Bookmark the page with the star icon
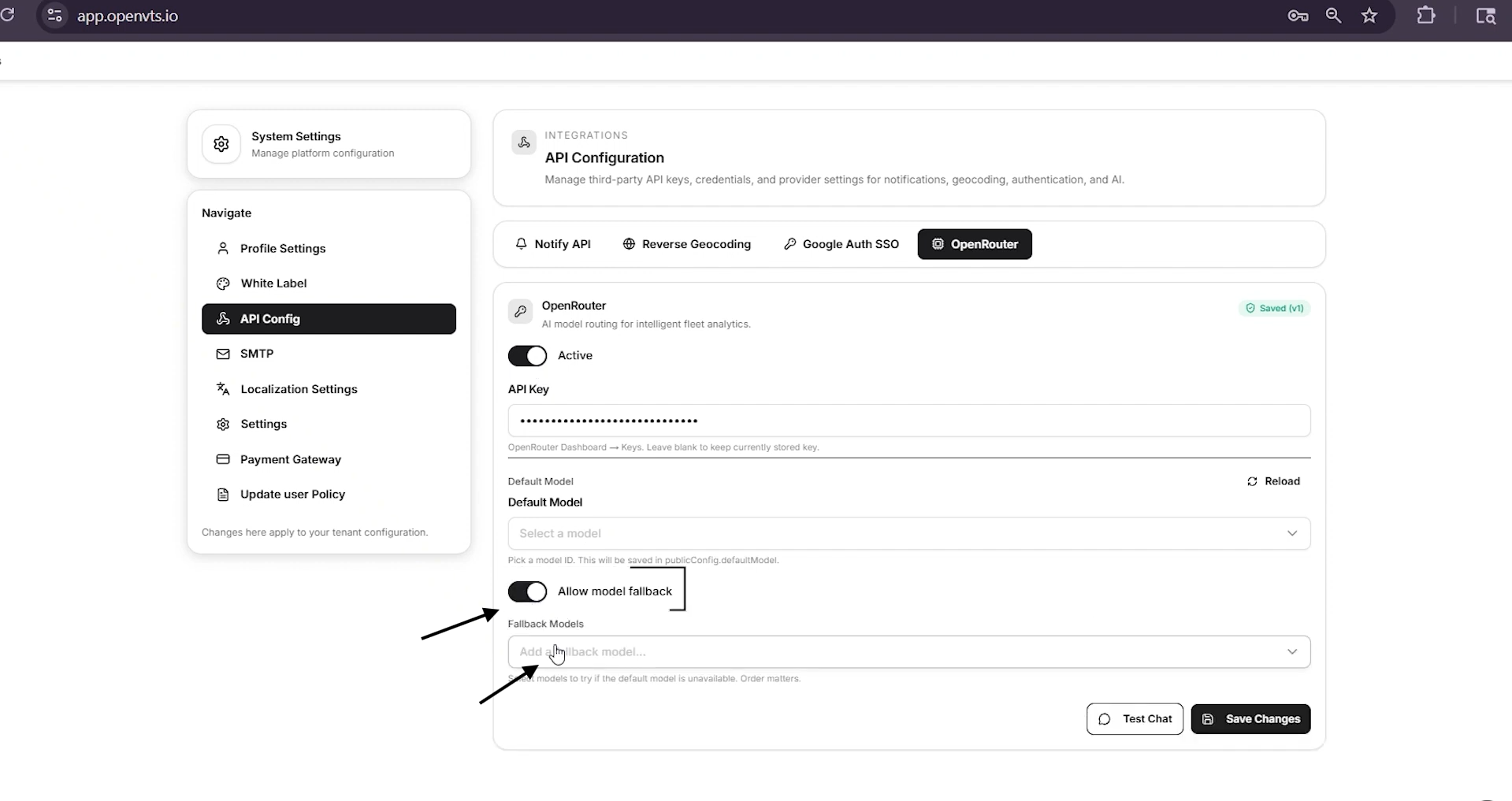 (x=1369, y=16)
